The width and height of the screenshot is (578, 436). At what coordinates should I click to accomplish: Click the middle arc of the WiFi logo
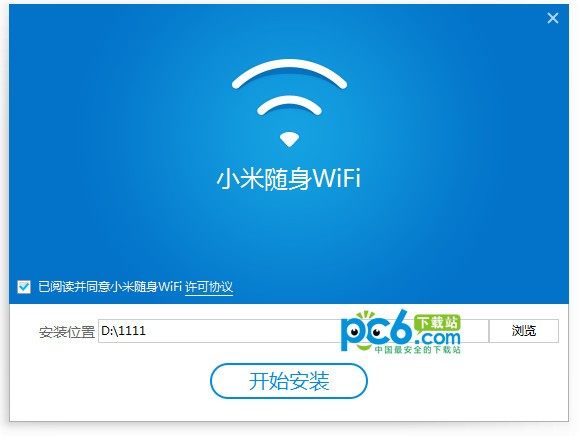pyautogui.click(x=289, y=105)
